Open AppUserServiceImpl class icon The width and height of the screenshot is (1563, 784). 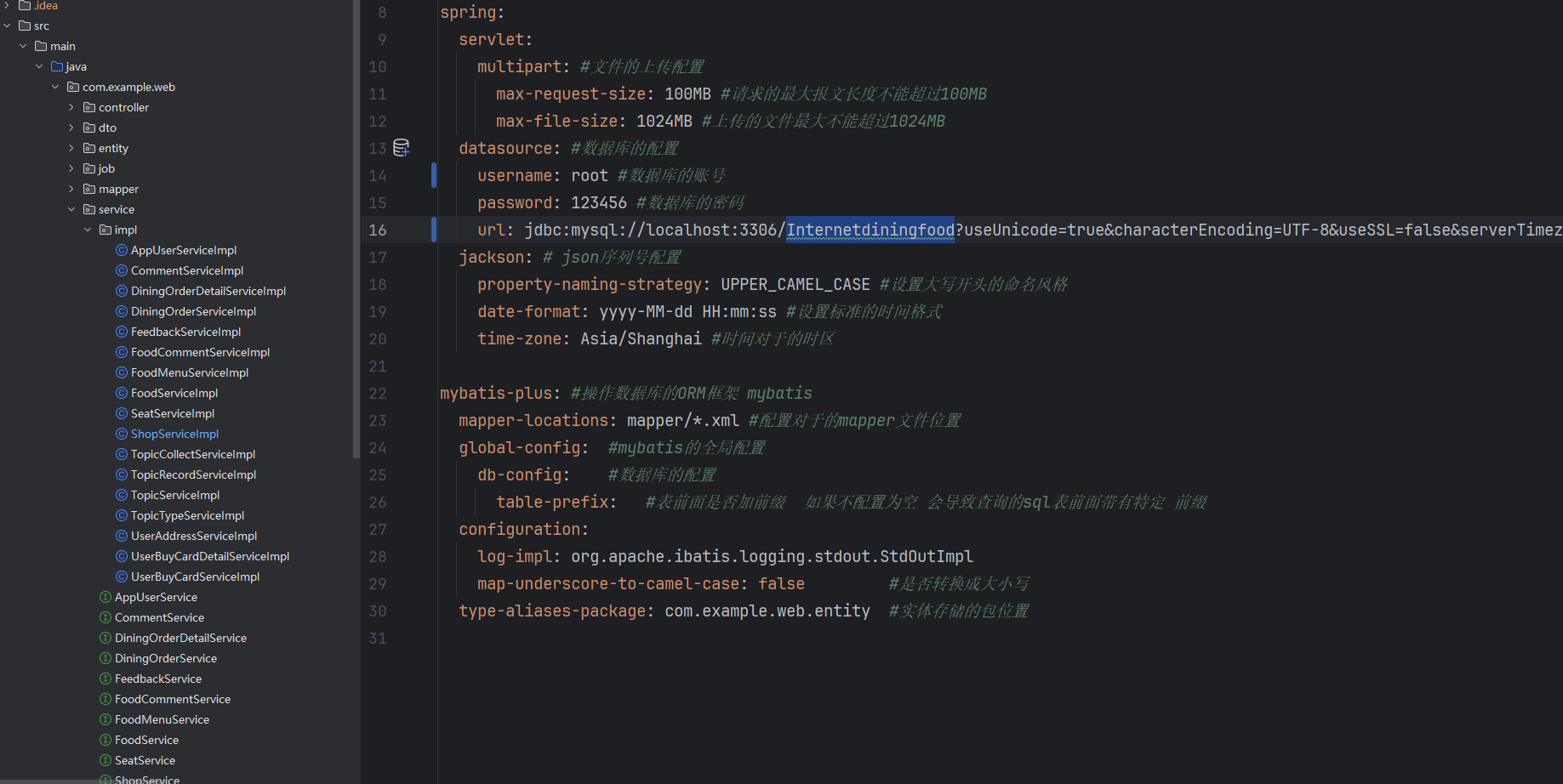tap(122, 250)
